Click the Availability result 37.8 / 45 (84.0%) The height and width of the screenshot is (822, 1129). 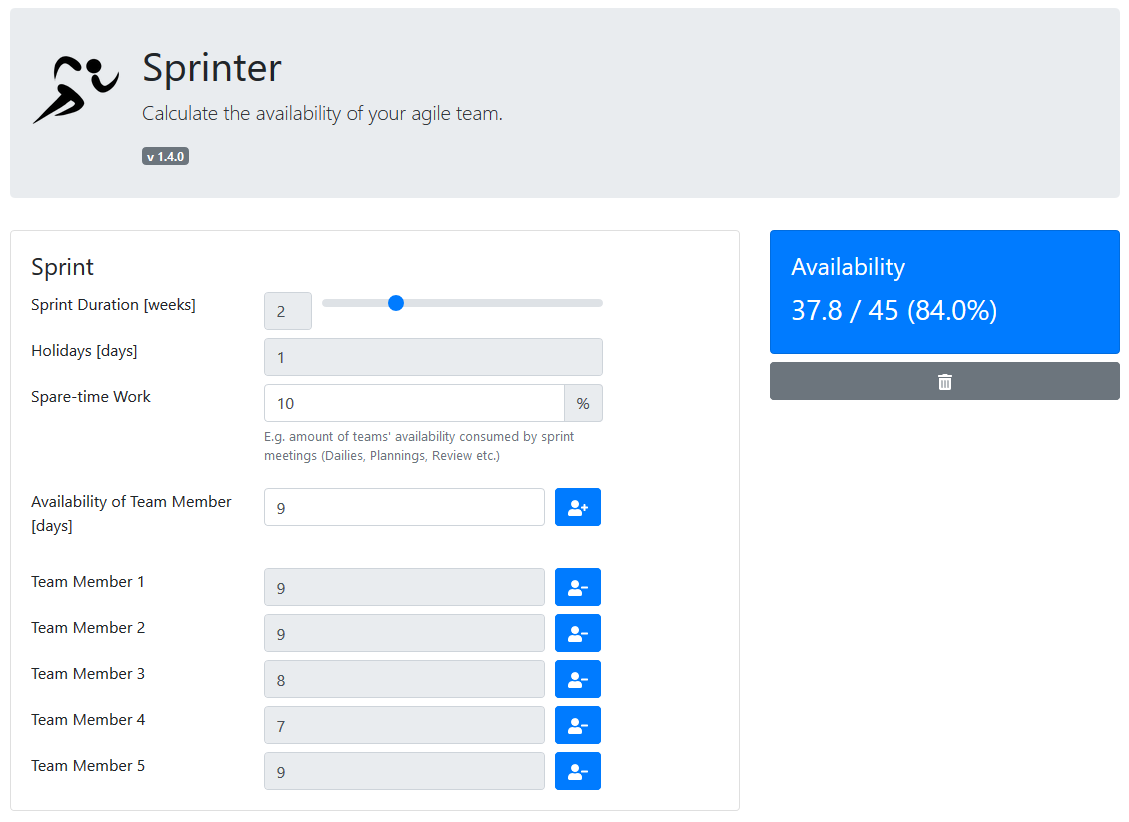click(x=894, y=311)
